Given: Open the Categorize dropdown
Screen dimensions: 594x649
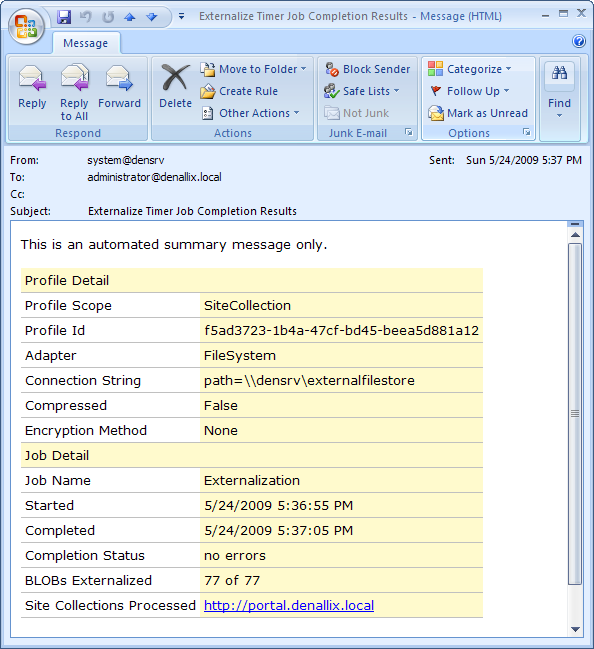Looking at the screenshot, I should tap(470, 69).
